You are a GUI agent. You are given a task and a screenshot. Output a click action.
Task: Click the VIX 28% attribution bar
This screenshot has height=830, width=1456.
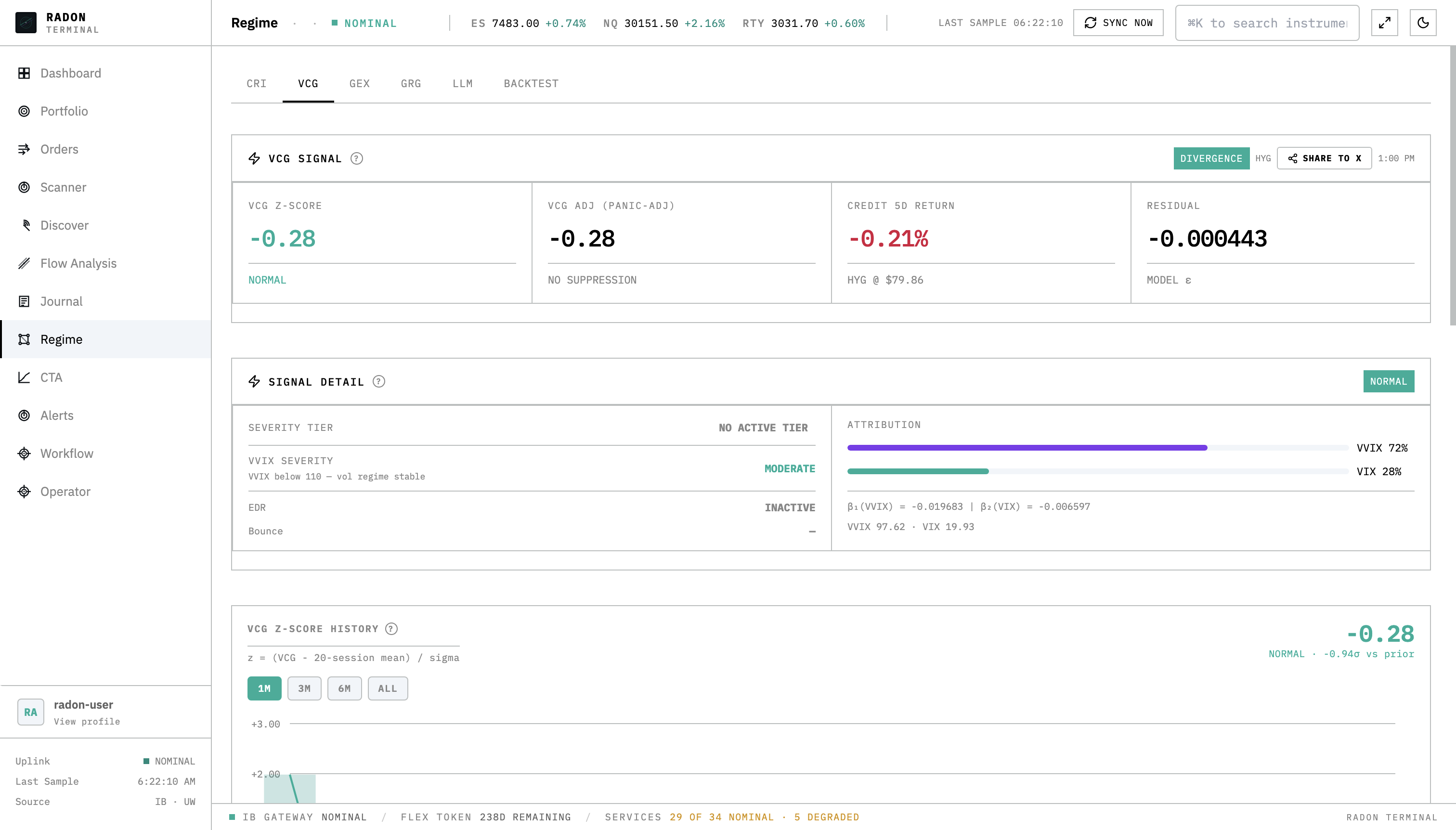(1098, 471)
